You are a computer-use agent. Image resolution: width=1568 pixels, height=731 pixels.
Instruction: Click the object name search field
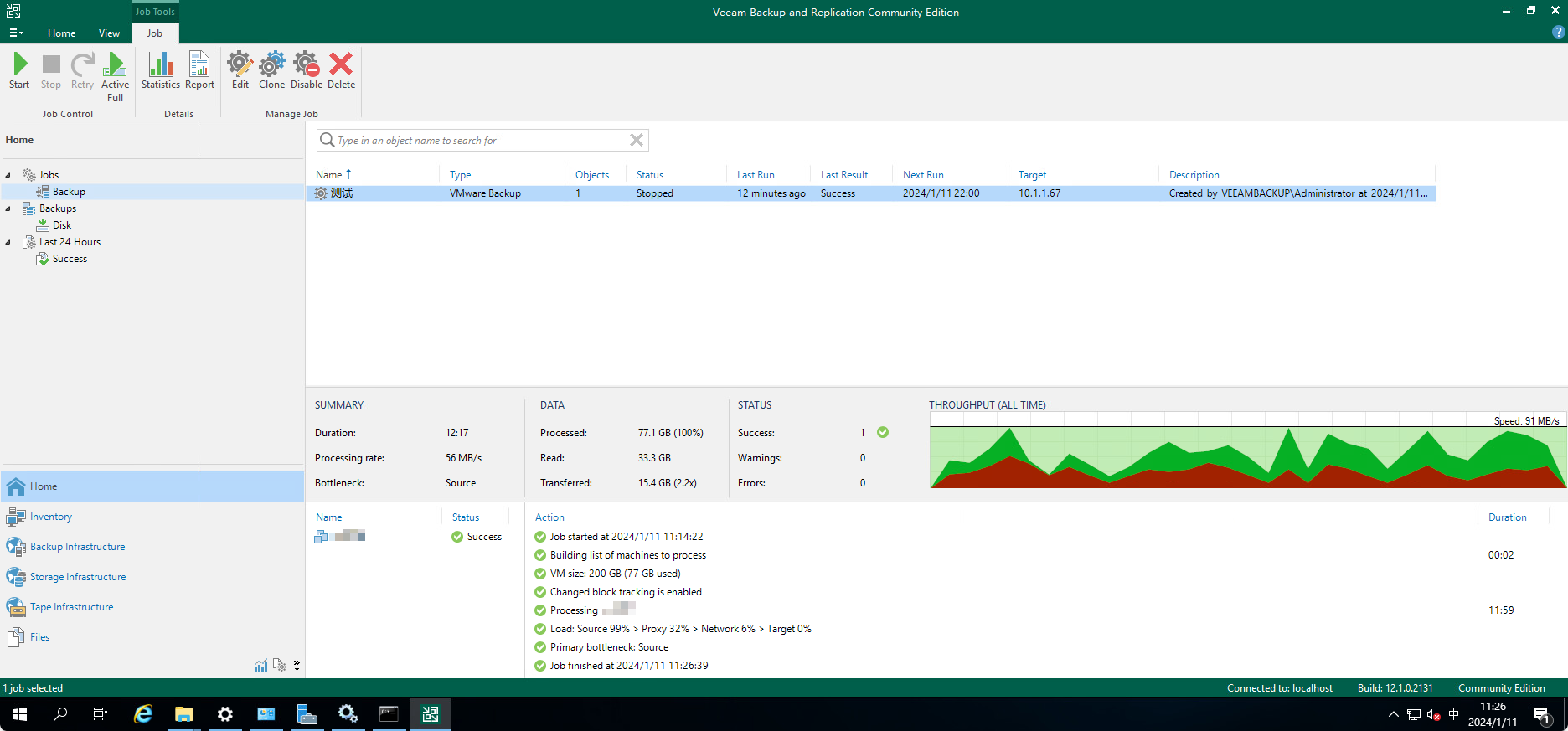(482, 140)
